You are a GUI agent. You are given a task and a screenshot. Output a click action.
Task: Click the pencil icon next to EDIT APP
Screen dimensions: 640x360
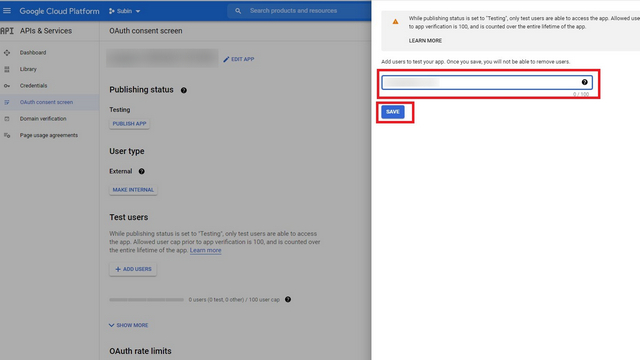click(226, 59)
